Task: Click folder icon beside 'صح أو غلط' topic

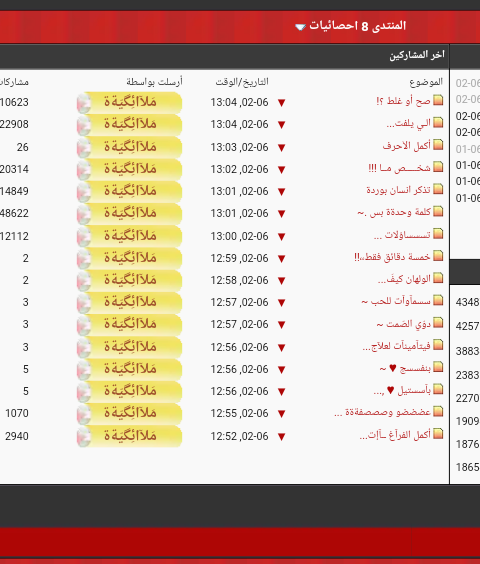Action: (x=438, y=100)
